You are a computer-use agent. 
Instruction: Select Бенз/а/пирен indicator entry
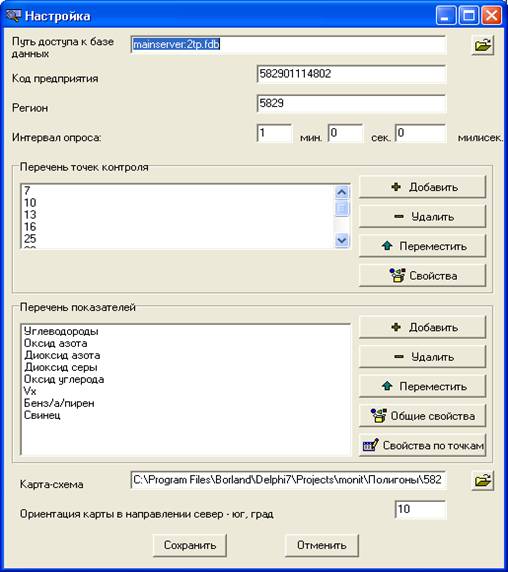click(59, 403)
